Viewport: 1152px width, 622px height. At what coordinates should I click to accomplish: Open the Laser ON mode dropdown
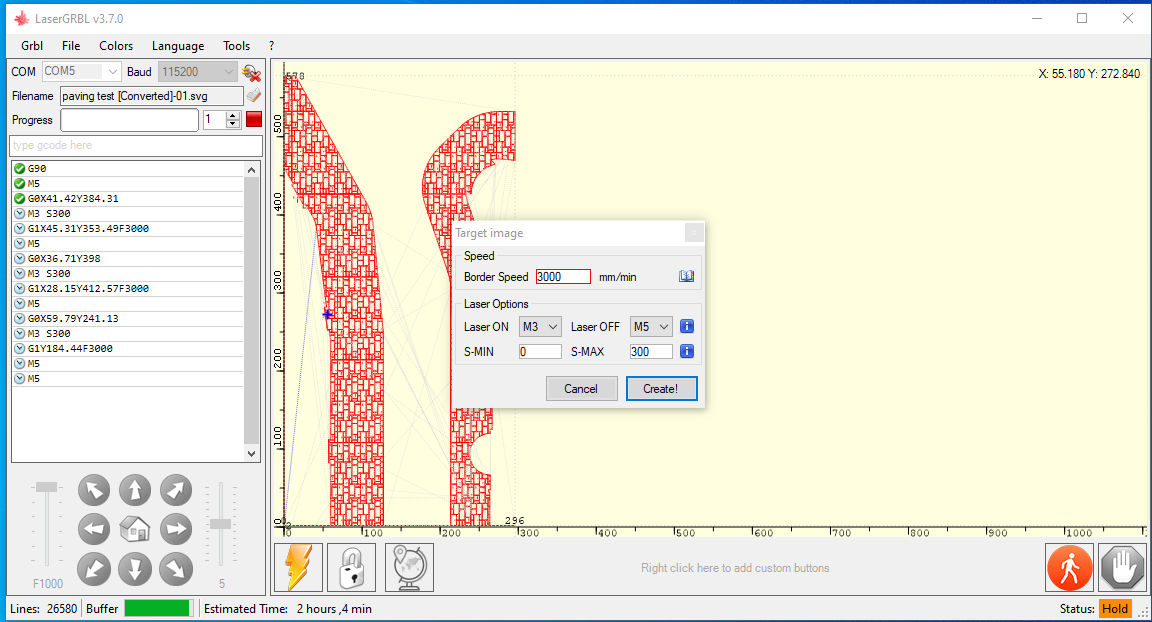[541, 327]
